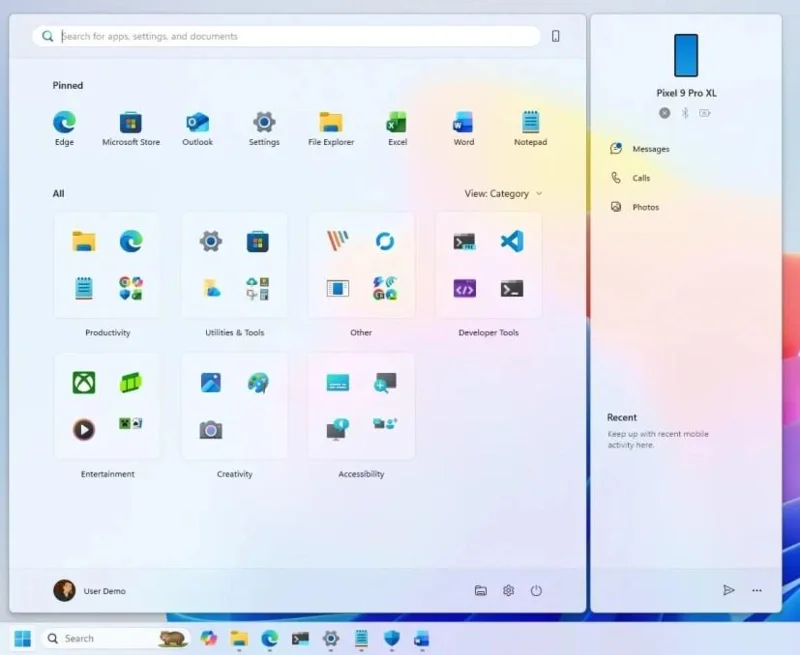The image size is (800, 655).
Task: Open more options ellipsis in phone panel
Action: 757,590
